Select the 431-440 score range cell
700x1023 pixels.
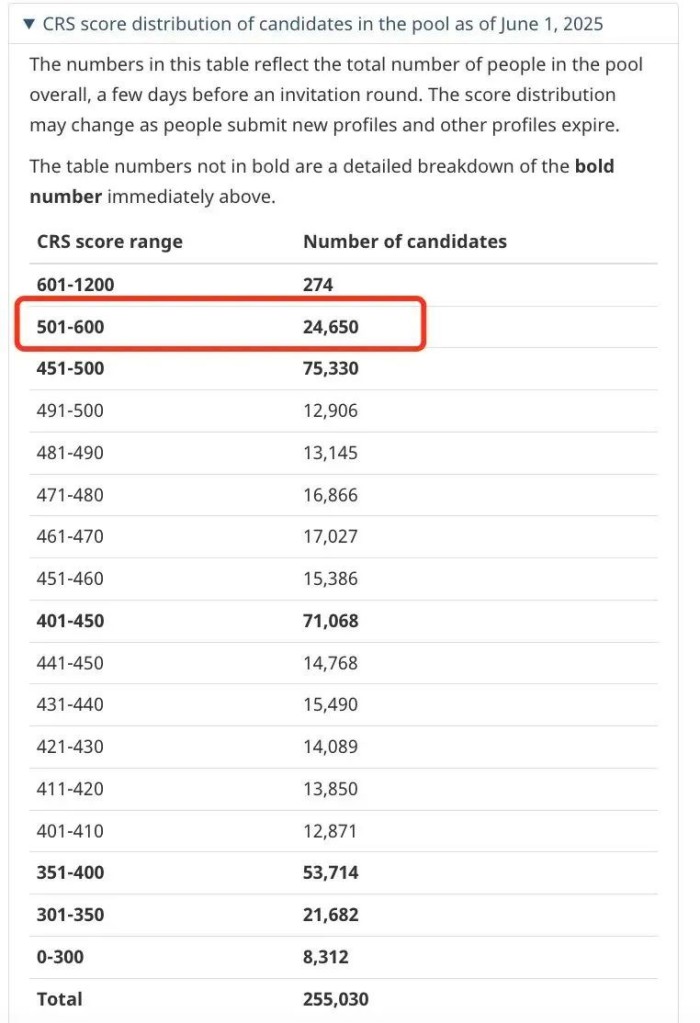click(70, 704)
